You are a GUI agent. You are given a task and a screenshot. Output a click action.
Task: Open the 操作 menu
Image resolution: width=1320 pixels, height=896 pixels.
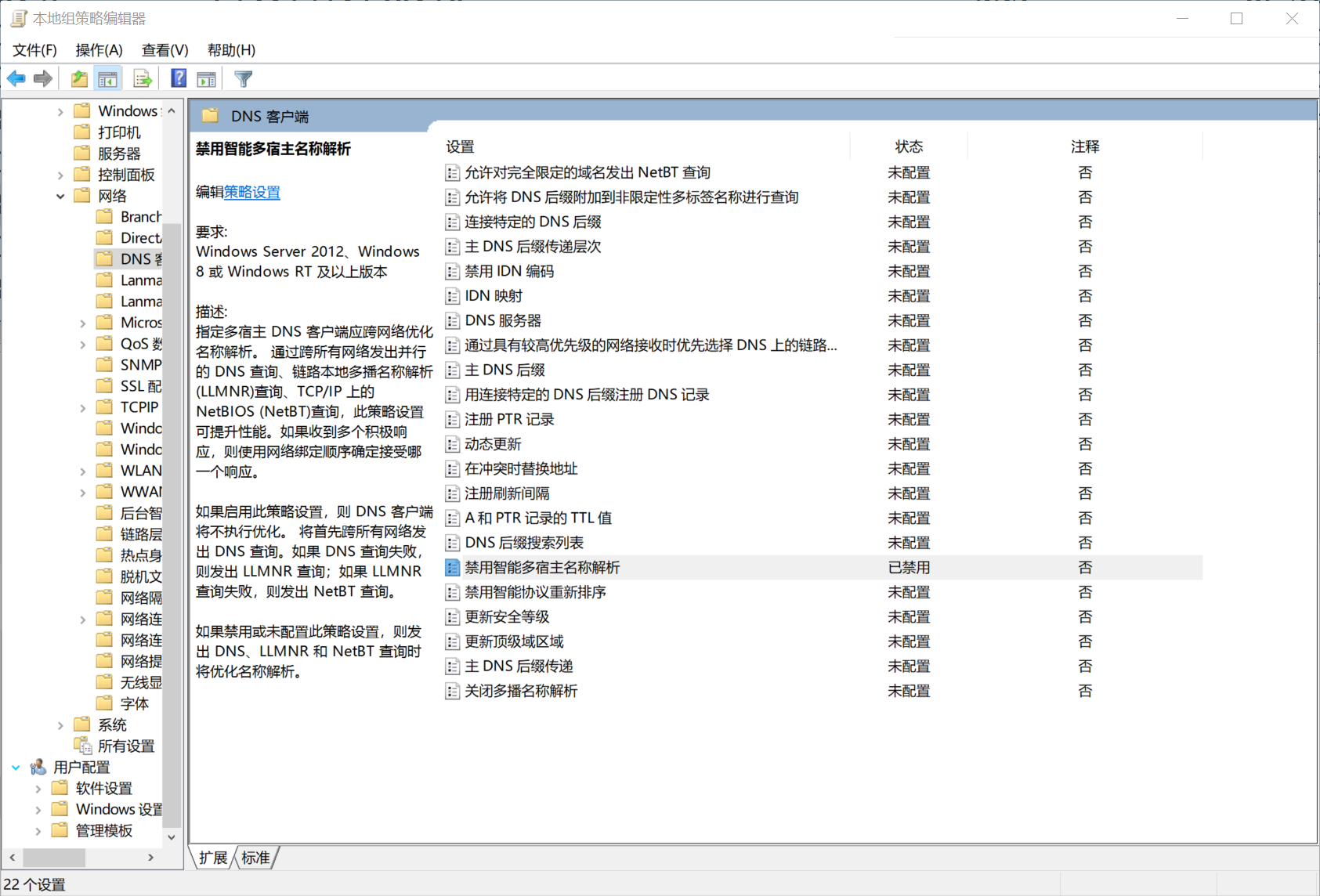pos(99,49)
